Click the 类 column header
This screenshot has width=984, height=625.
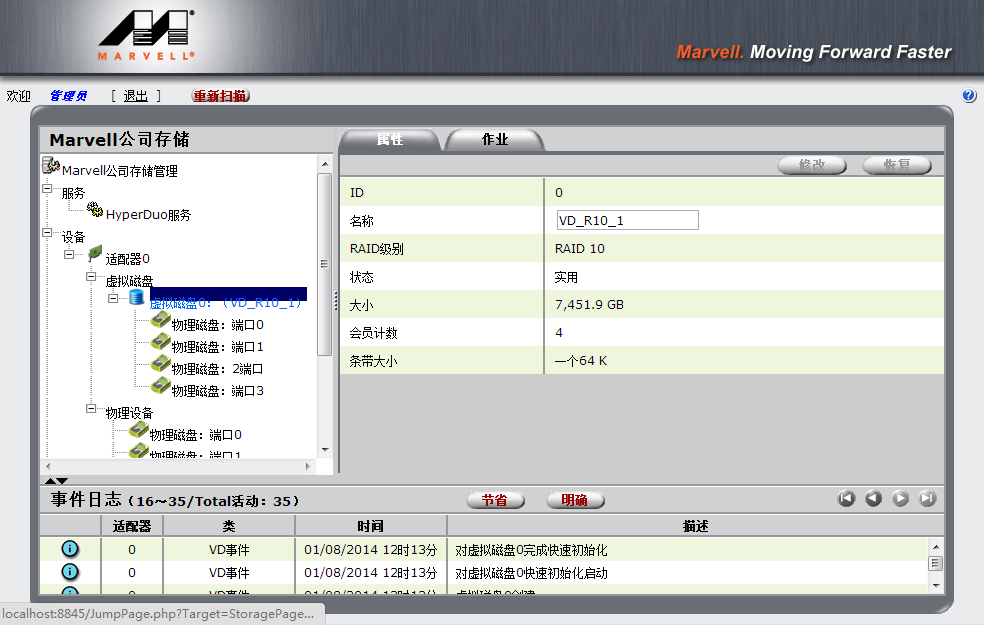tap(229, 526)
